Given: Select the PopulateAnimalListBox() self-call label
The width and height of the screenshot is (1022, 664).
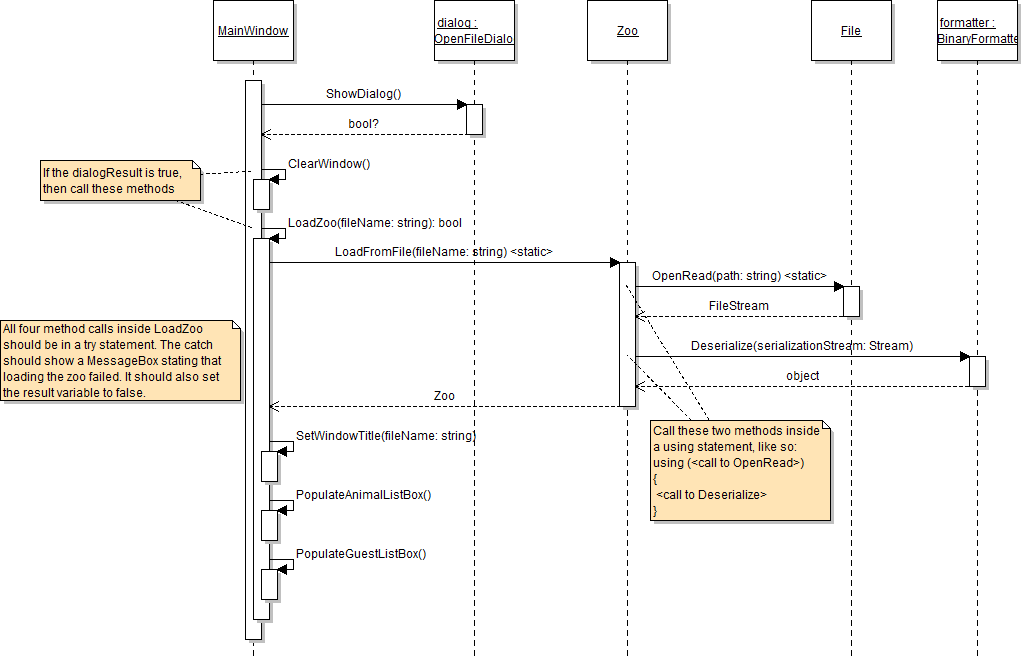Looking at the screenshot, I should (x=363, y=495).
